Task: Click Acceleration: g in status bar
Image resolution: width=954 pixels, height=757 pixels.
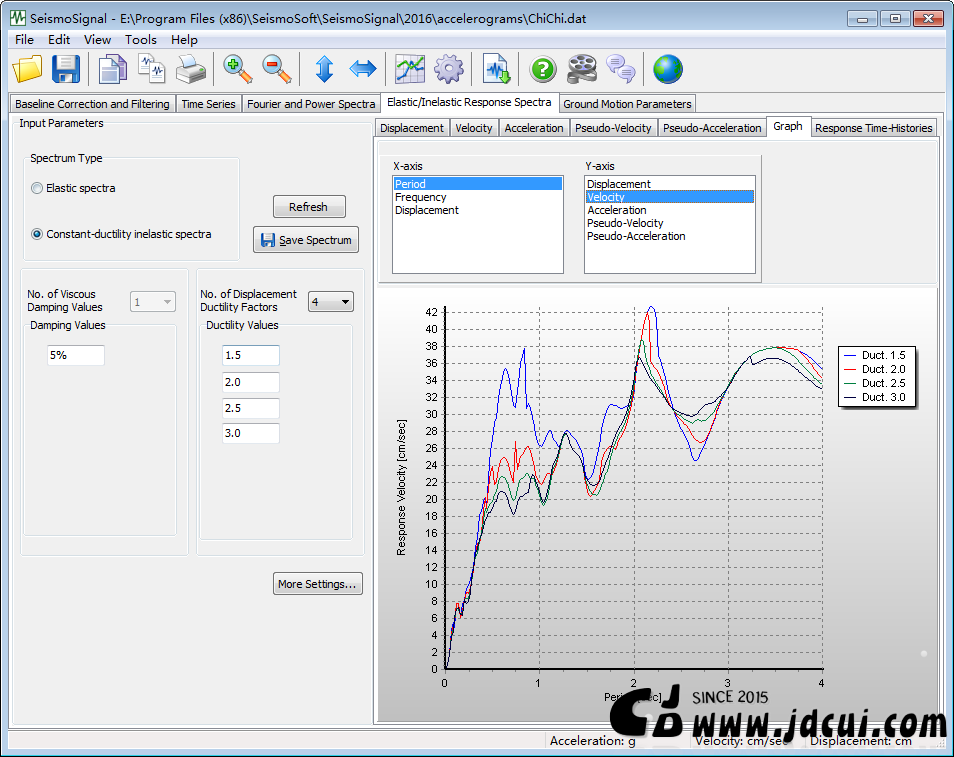Action: [x=593, y=741]
